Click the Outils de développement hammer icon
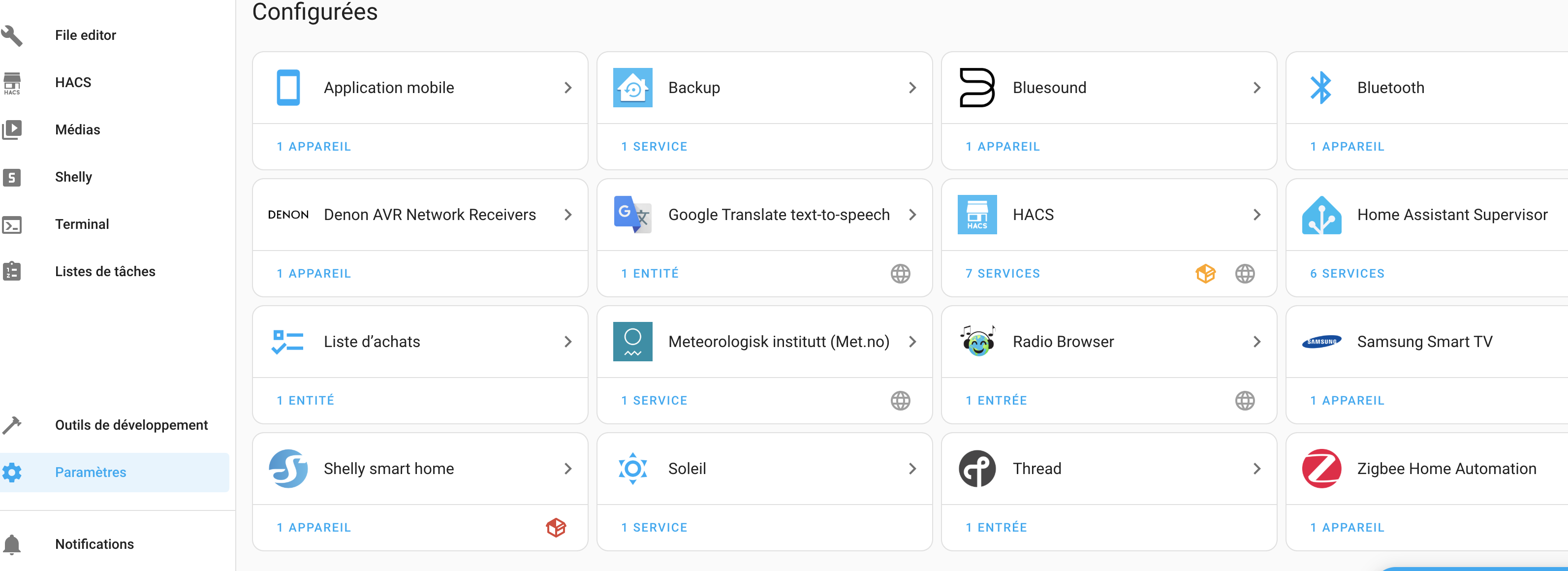Screen dimensions: 1568x571 (11, 425)
